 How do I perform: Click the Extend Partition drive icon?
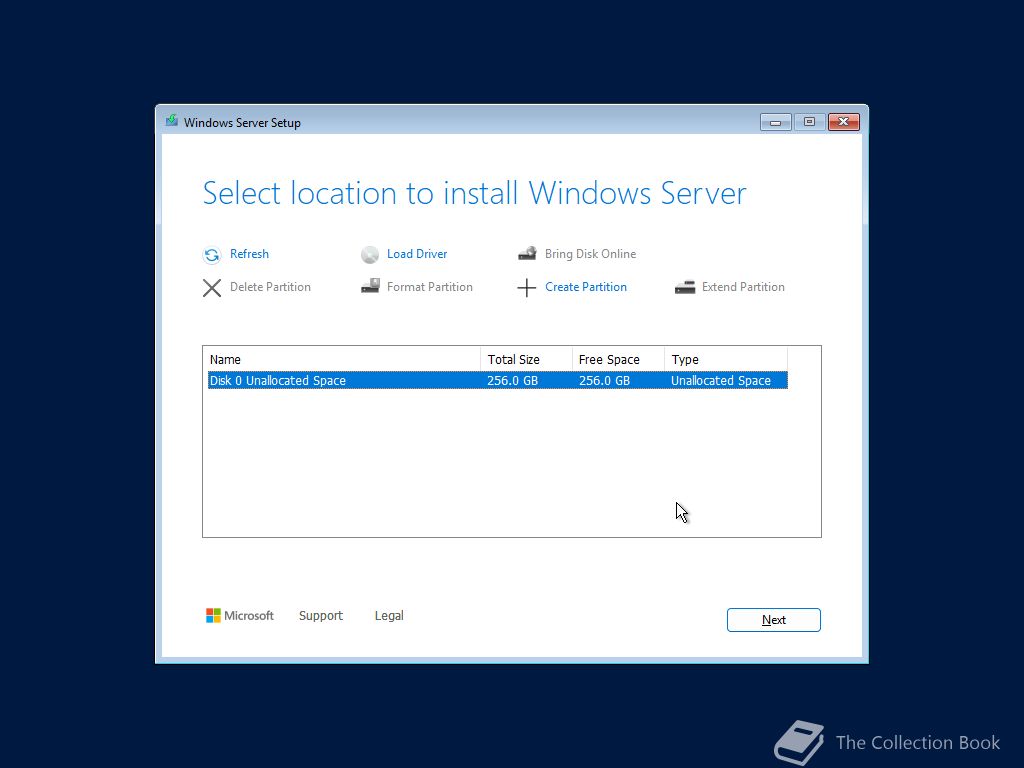685,287
